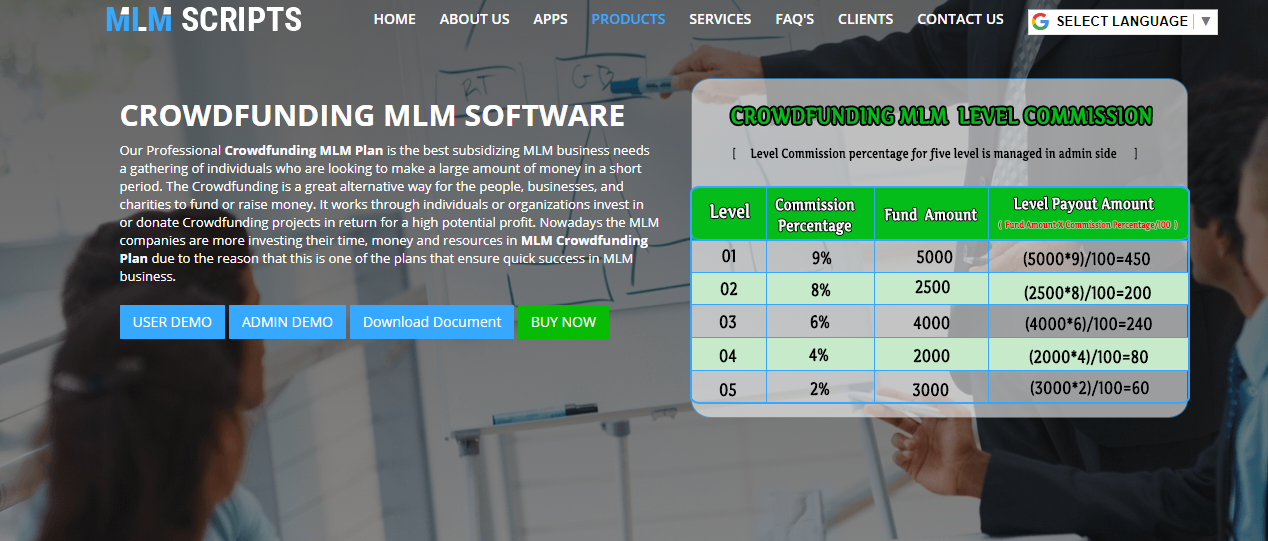Viewport: 1268px width, 541px height.
Task: Click the Fund Amount column header
Action: pos(930,214)
